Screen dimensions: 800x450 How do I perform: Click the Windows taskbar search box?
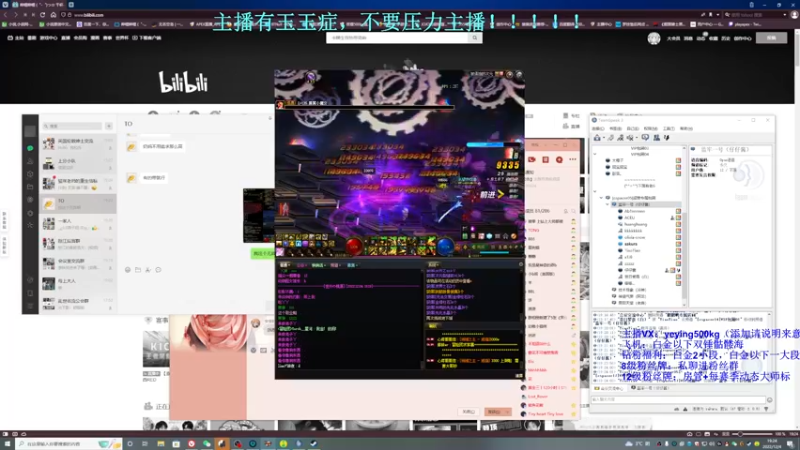click(x=68, y=444)
